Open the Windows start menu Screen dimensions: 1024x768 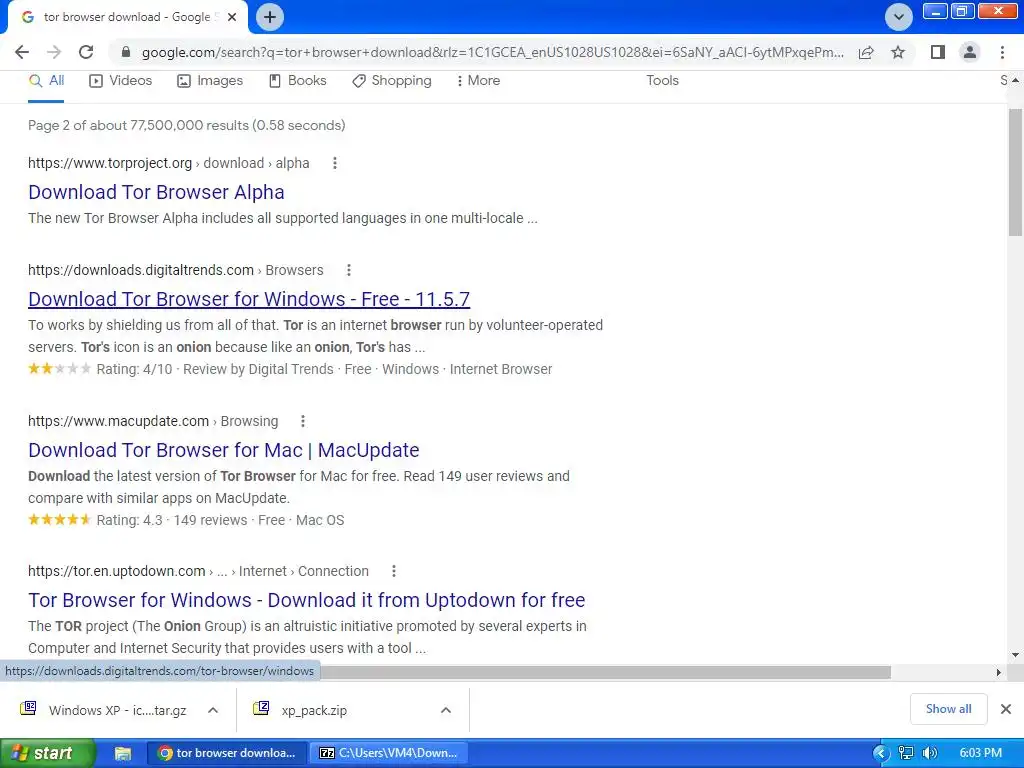(x=47, y=753)
